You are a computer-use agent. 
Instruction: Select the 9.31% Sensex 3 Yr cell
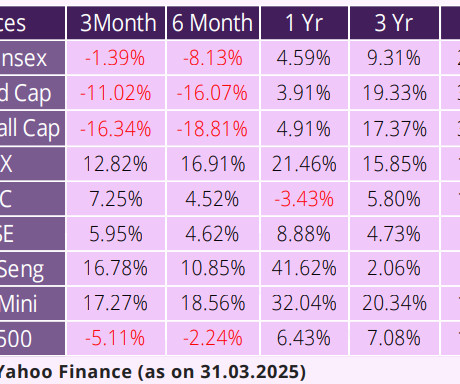[394, 58]
